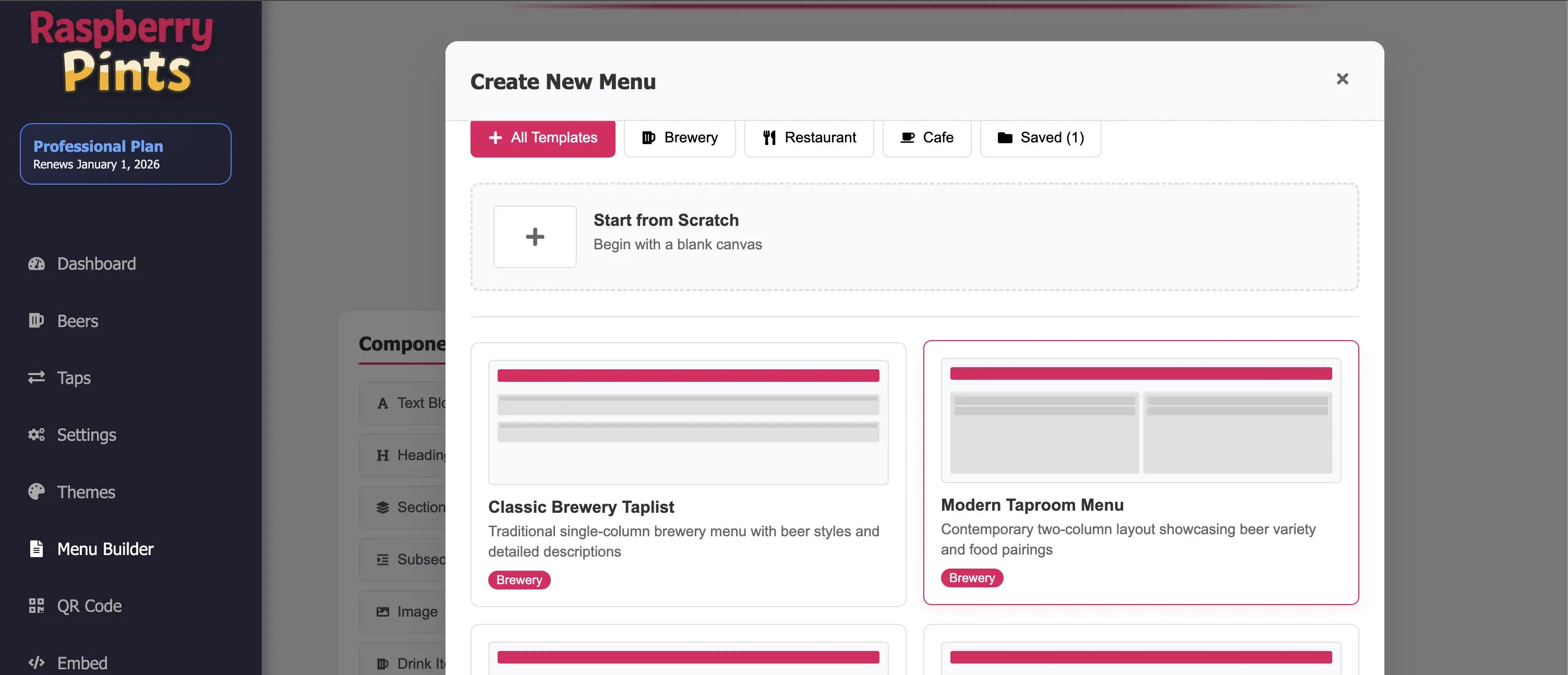Click the Modern Taproom Menu title
This screenshot has height=675, width=1568.
point(1032,505)
